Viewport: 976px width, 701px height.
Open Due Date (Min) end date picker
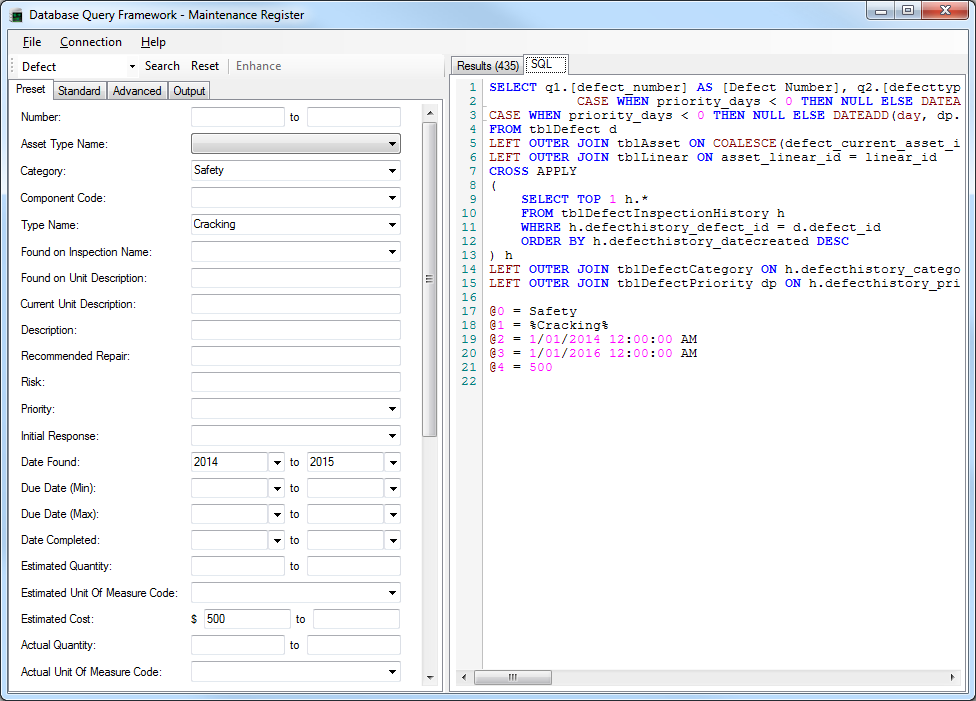[x=393, y=489]
